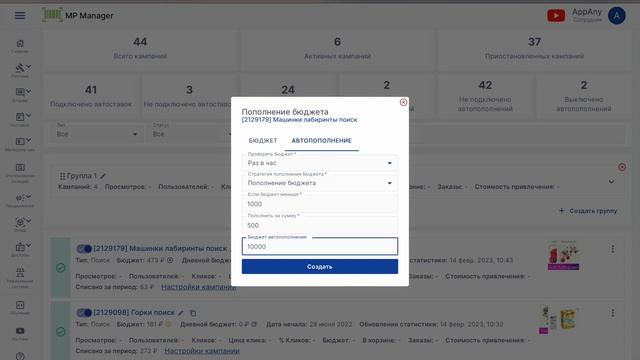Toggle the Горки поиск campaign switch

[84, 313]
